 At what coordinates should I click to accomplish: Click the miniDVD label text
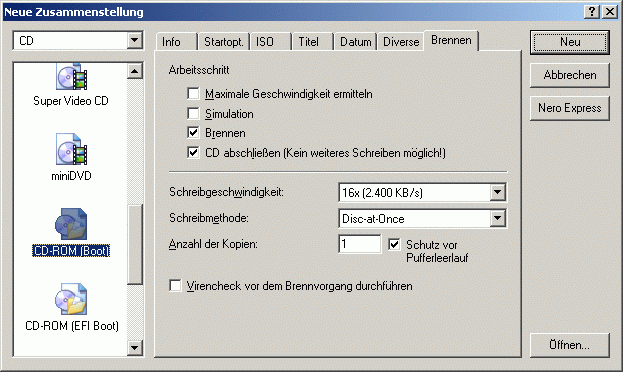[x=71, y=176]
